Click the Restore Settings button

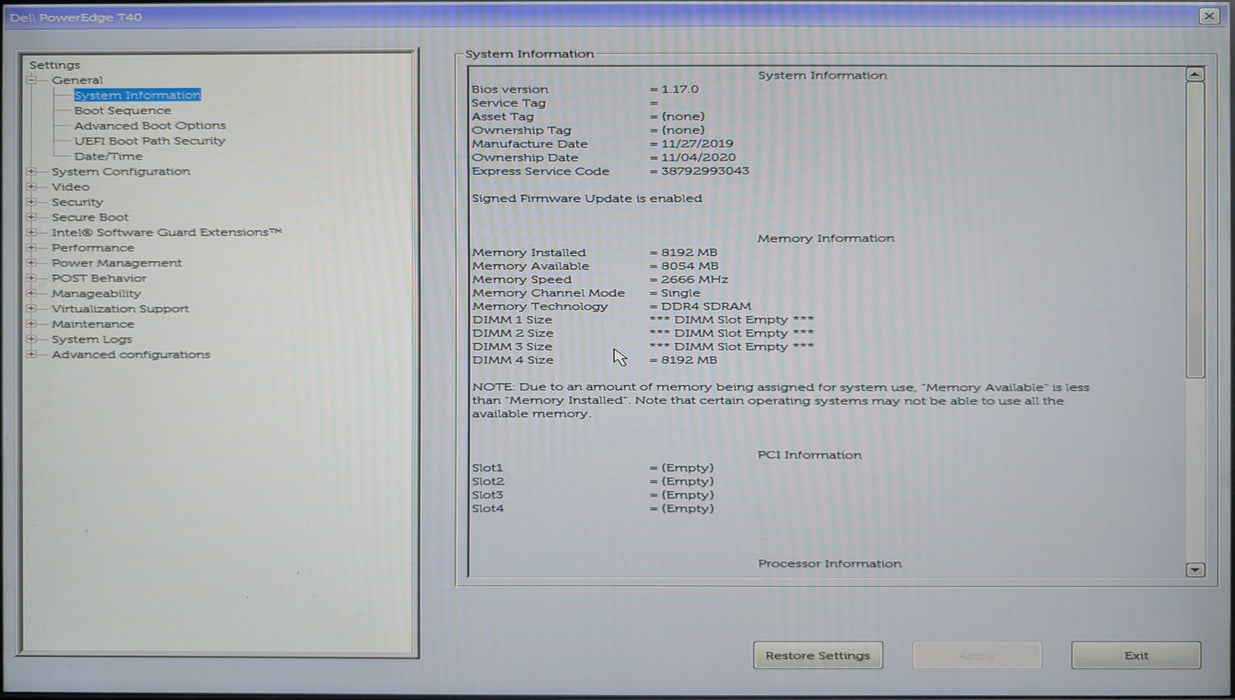pos(818,656)
